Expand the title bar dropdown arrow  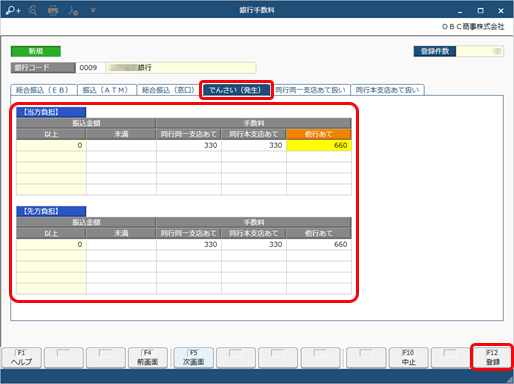93,11
